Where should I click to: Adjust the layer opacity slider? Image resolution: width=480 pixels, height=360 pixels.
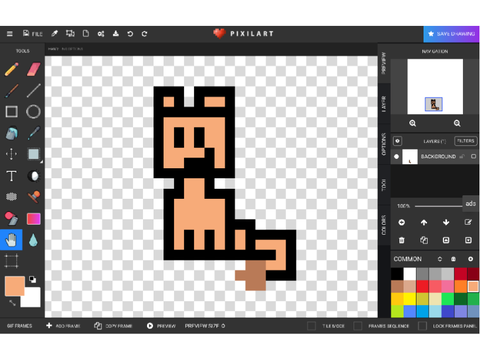pos(438,206)
